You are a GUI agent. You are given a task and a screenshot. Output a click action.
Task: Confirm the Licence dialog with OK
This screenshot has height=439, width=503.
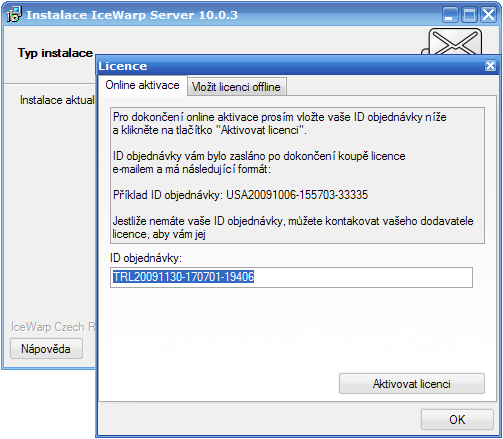[x=457, y=419]
